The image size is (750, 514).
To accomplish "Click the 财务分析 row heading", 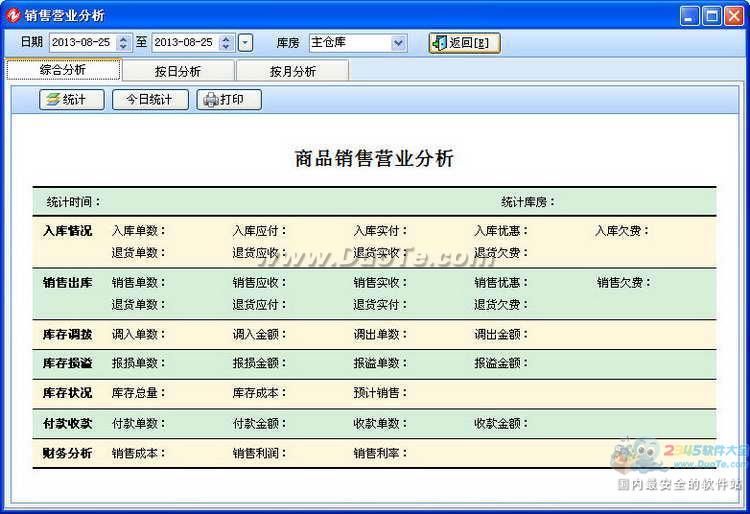I will 67,453.
